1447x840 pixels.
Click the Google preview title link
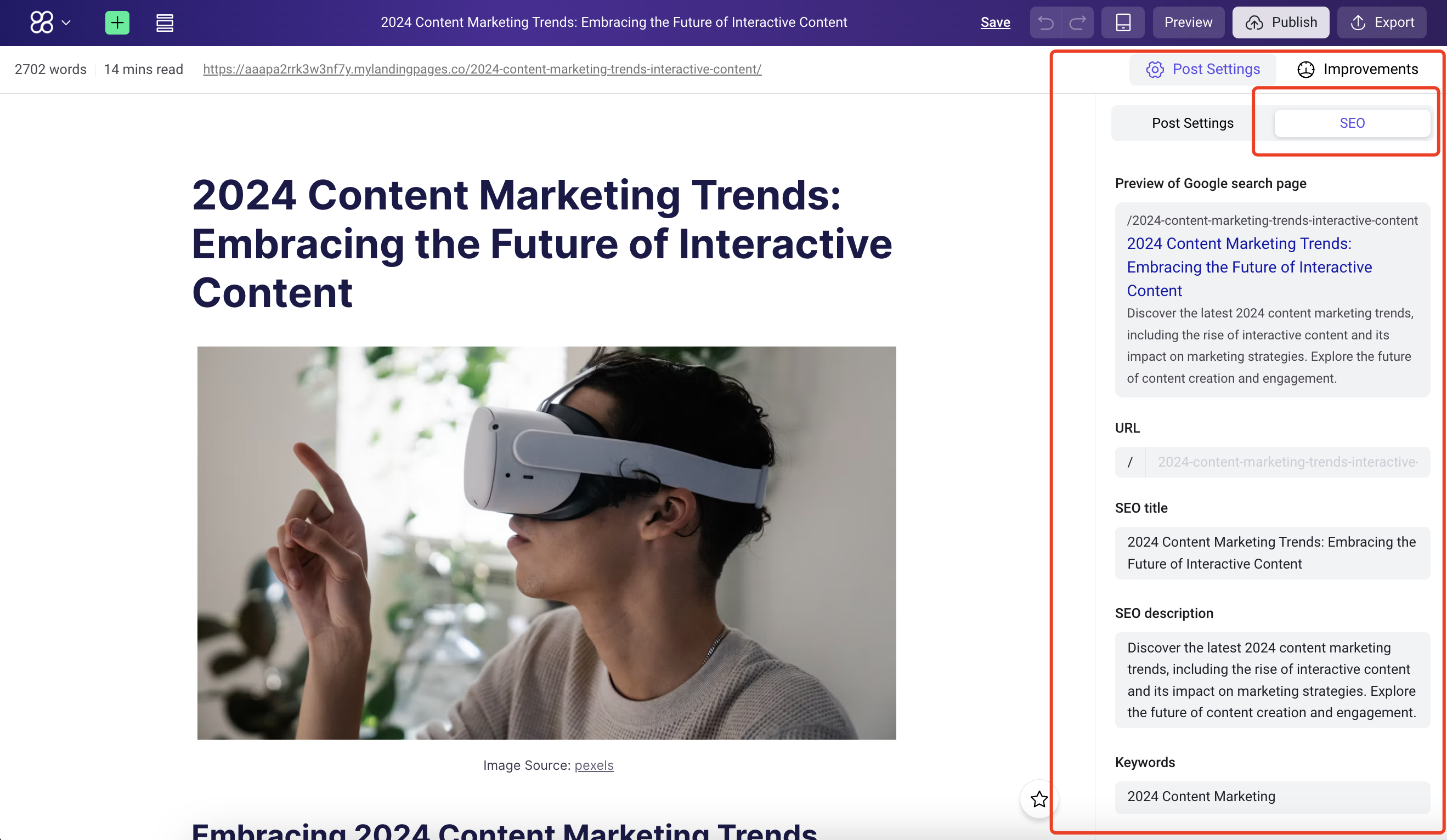[1249, 267]
